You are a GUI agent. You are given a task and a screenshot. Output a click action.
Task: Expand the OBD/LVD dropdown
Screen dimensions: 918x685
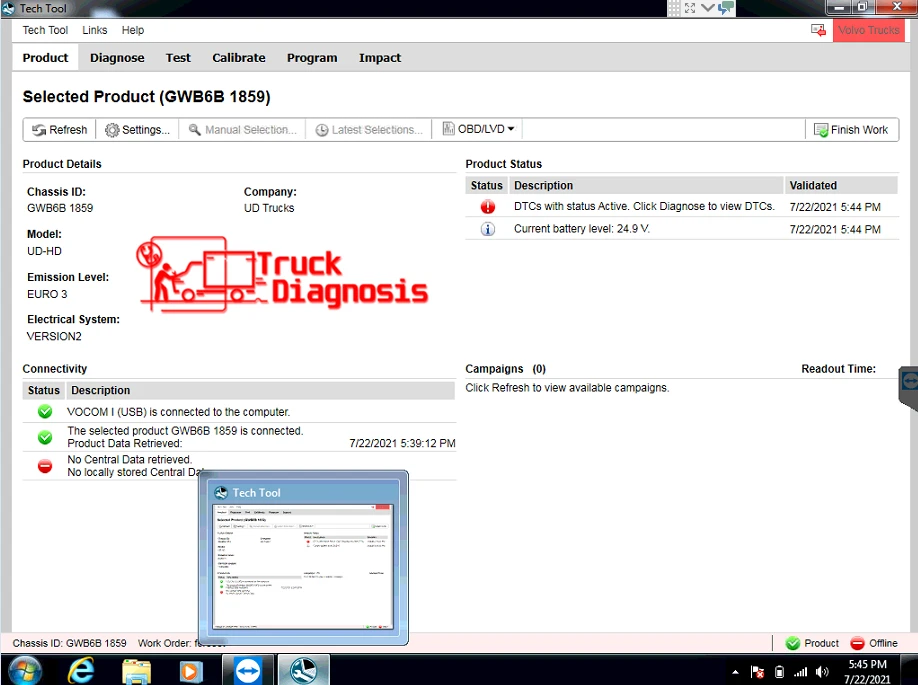pos(478,129)
